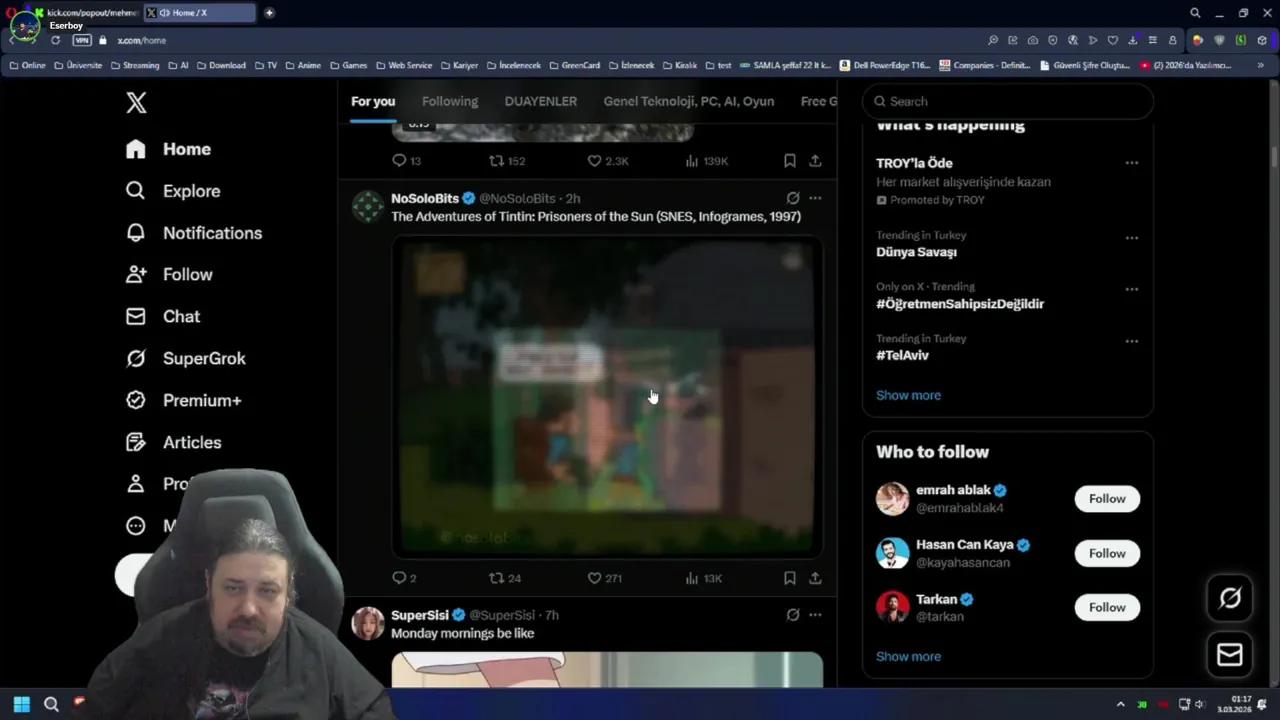Open the Windows Start menu
Viewport: 1280px width, 720px height.
point(21,704)
